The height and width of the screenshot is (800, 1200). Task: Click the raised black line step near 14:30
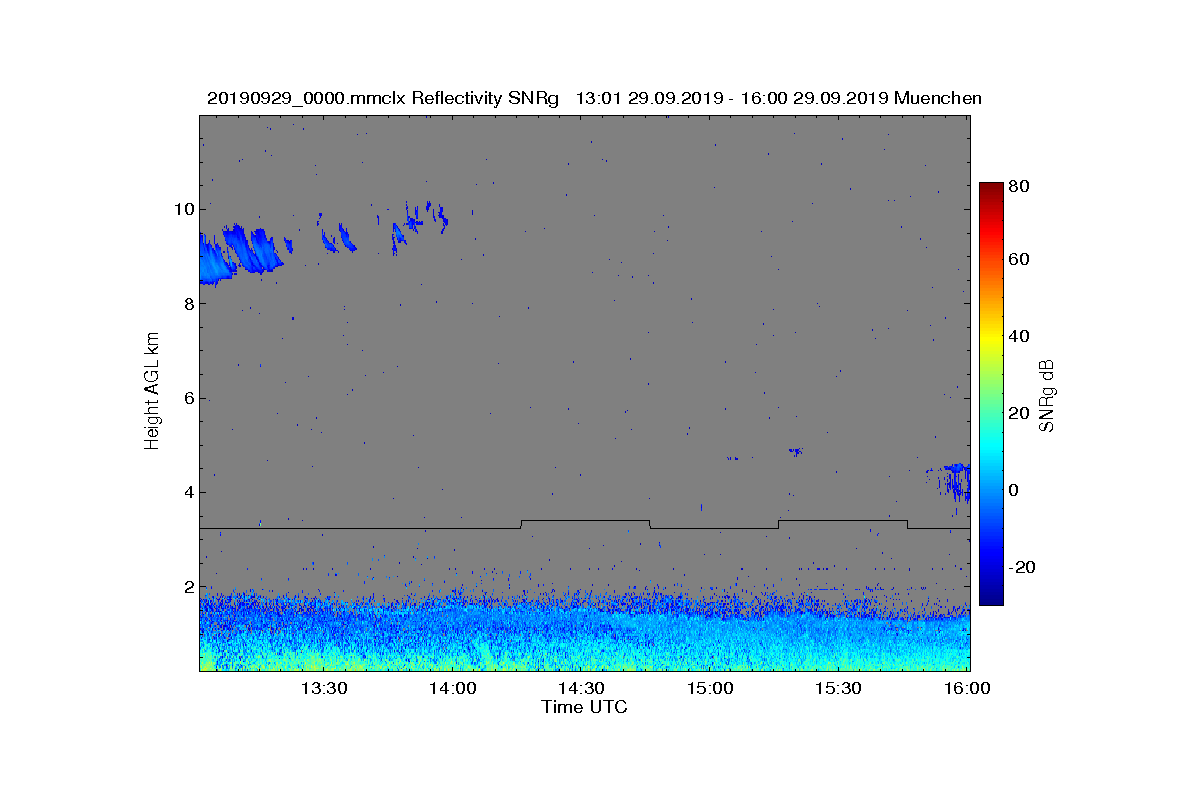pyautogui.click(x=585, y=521)
